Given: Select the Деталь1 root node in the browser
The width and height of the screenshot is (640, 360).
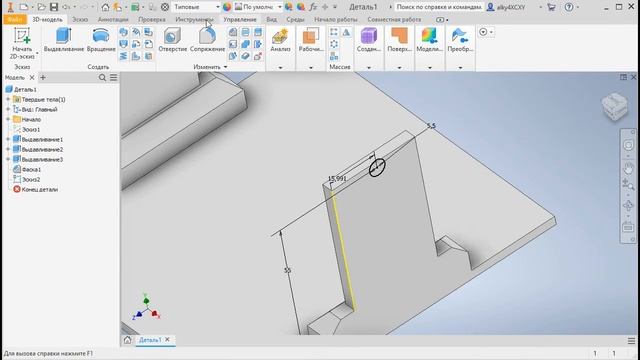Looking at the screenshot, I should click(24, 89).
